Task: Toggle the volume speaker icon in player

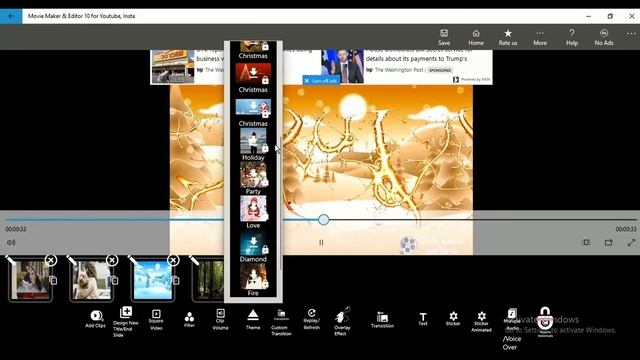Action: click(x=11, y=242)
